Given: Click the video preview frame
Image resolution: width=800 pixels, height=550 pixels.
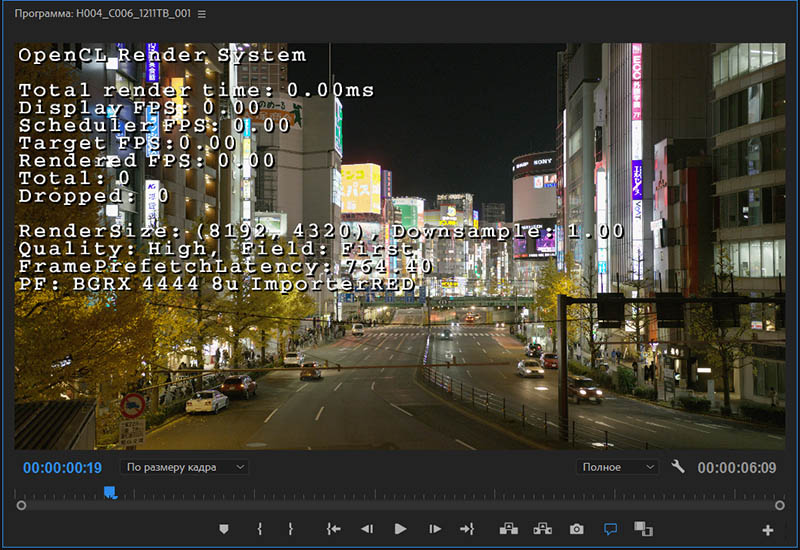Looking at the screenshot, I should [400, 246].
